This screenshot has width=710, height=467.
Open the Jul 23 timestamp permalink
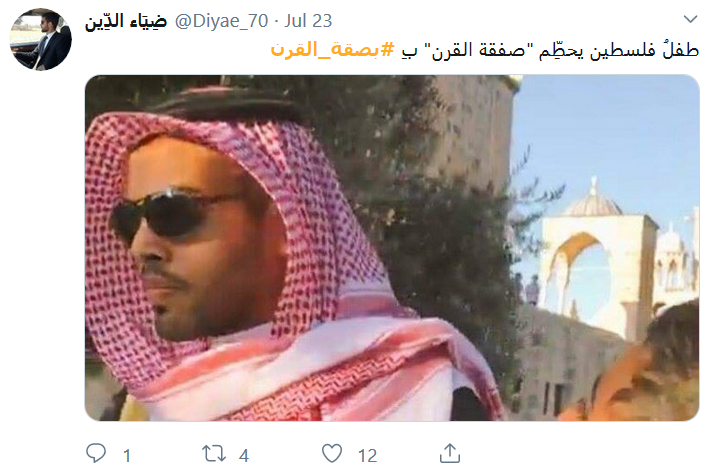(x=308, y=21)
